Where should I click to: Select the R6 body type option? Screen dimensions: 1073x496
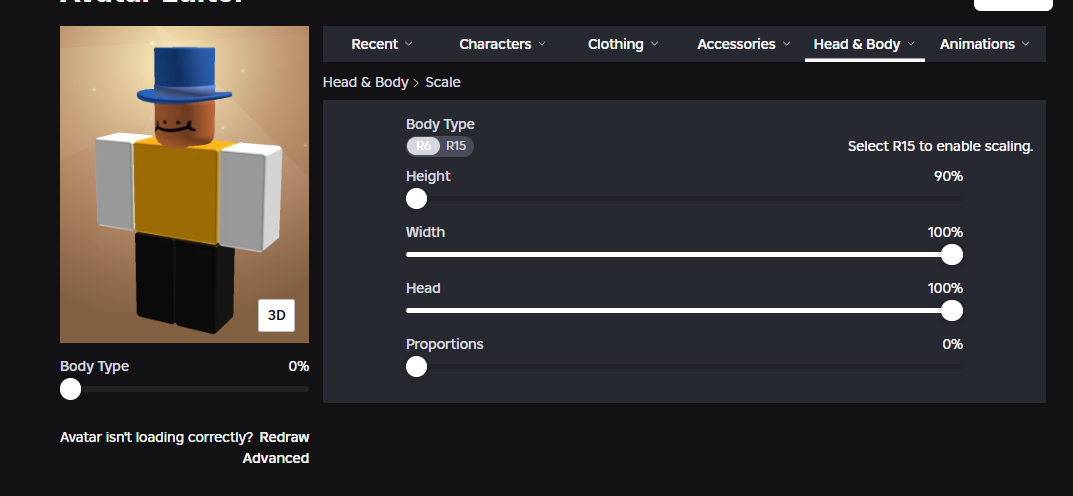click(x=424, y=146)
